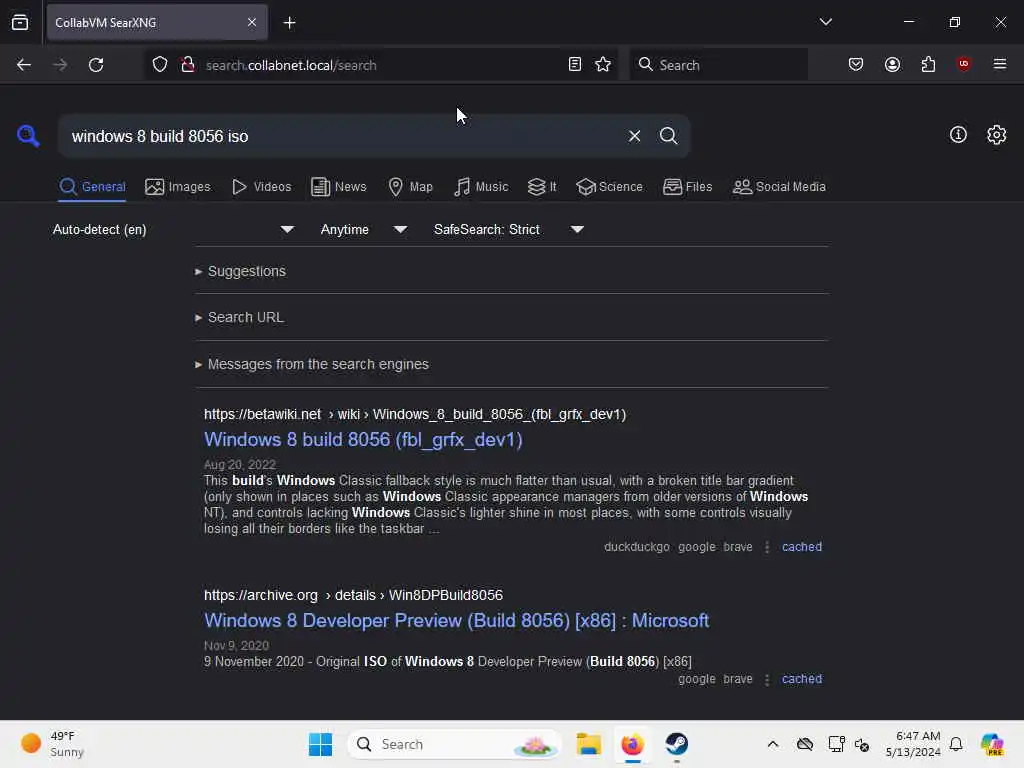The width and height of the screenshot is (1024, 768).
Task: Show hidden system tray icons
Action: [773, 744]
